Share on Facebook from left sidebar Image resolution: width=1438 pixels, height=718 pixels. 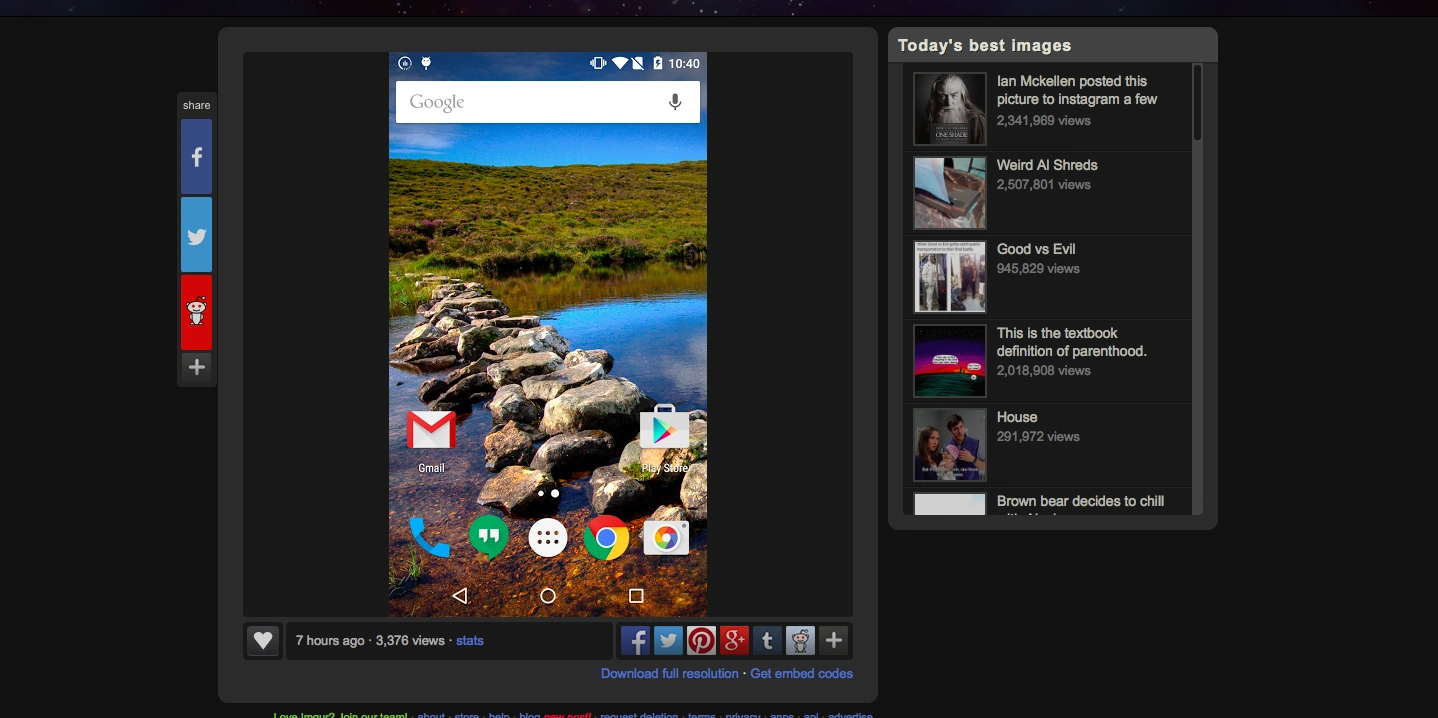click(x=196, y=157)
